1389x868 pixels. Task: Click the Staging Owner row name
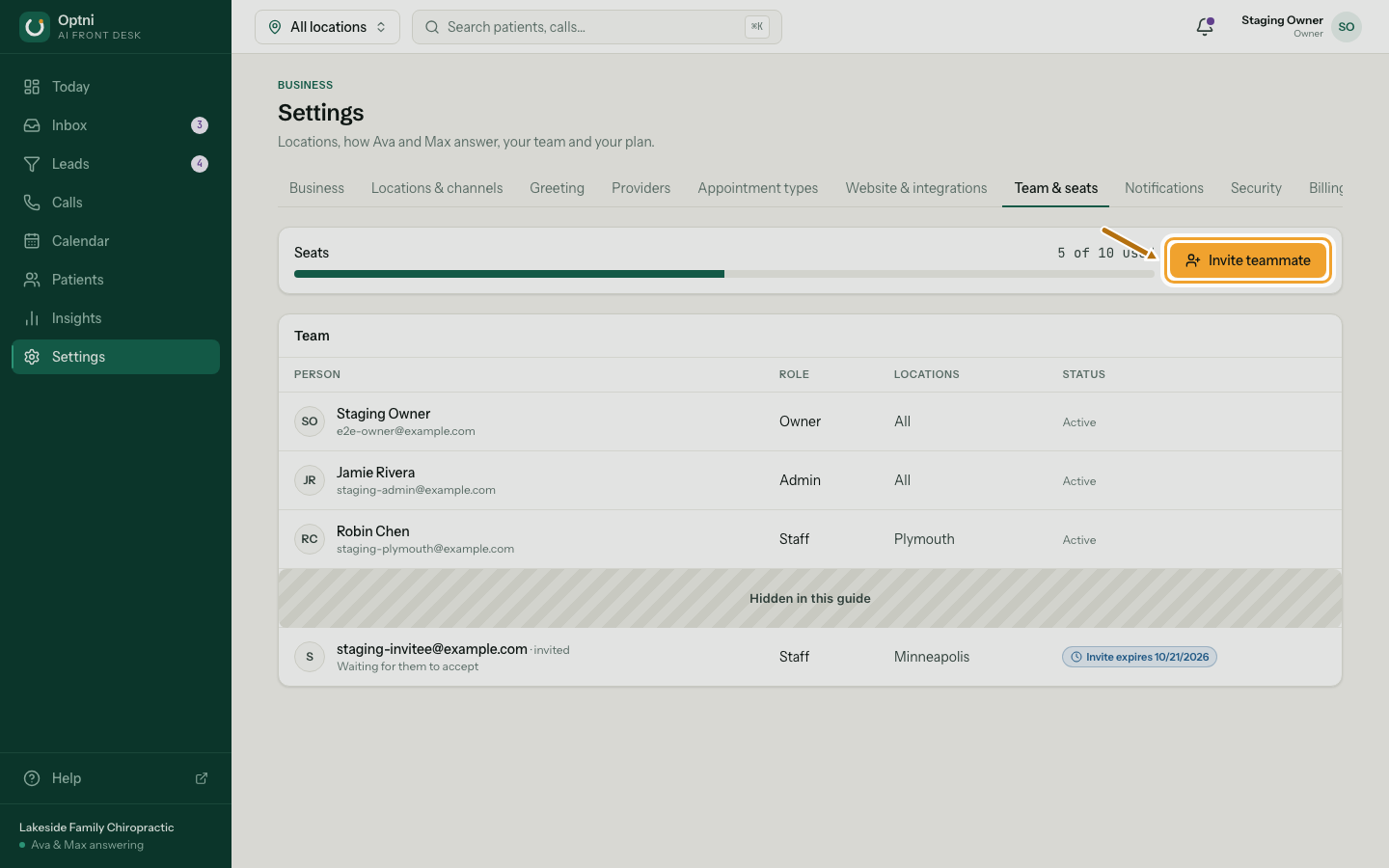click(383, 414)
